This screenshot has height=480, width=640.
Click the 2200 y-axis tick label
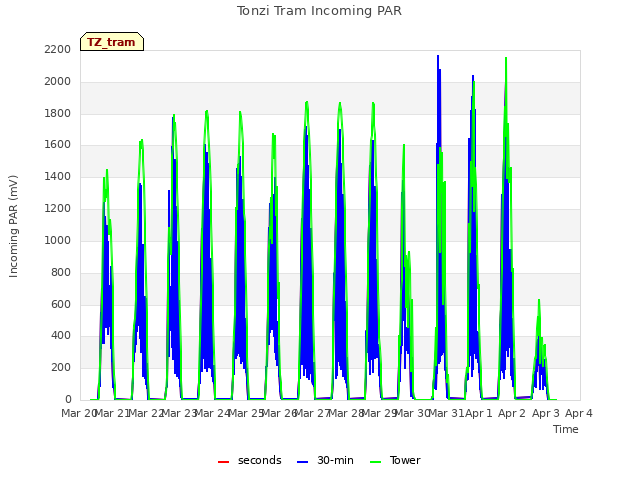[58, 49]
